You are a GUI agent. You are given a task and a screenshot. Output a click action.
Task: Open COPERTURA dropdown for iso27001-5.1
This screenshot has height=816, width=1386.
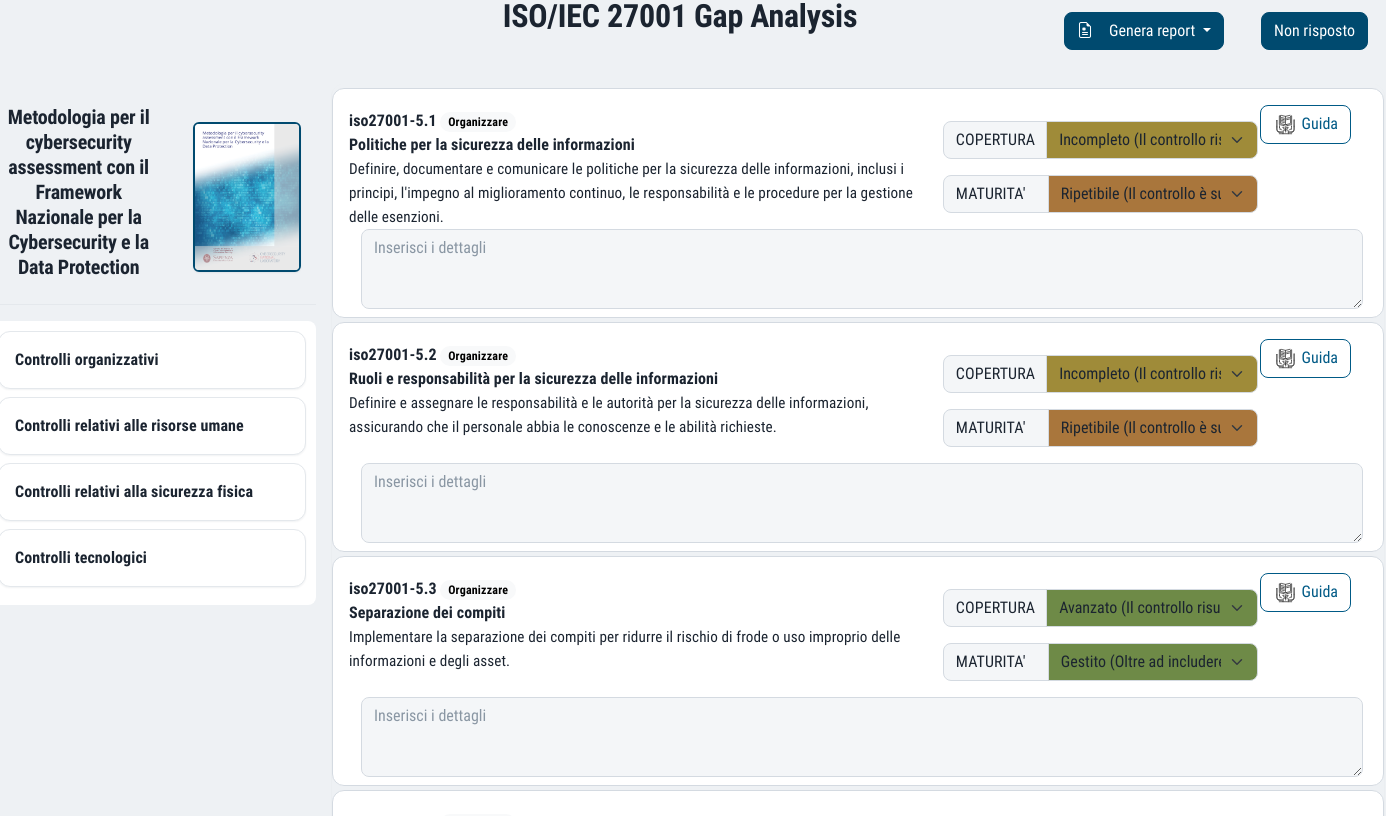(1152, 140)
